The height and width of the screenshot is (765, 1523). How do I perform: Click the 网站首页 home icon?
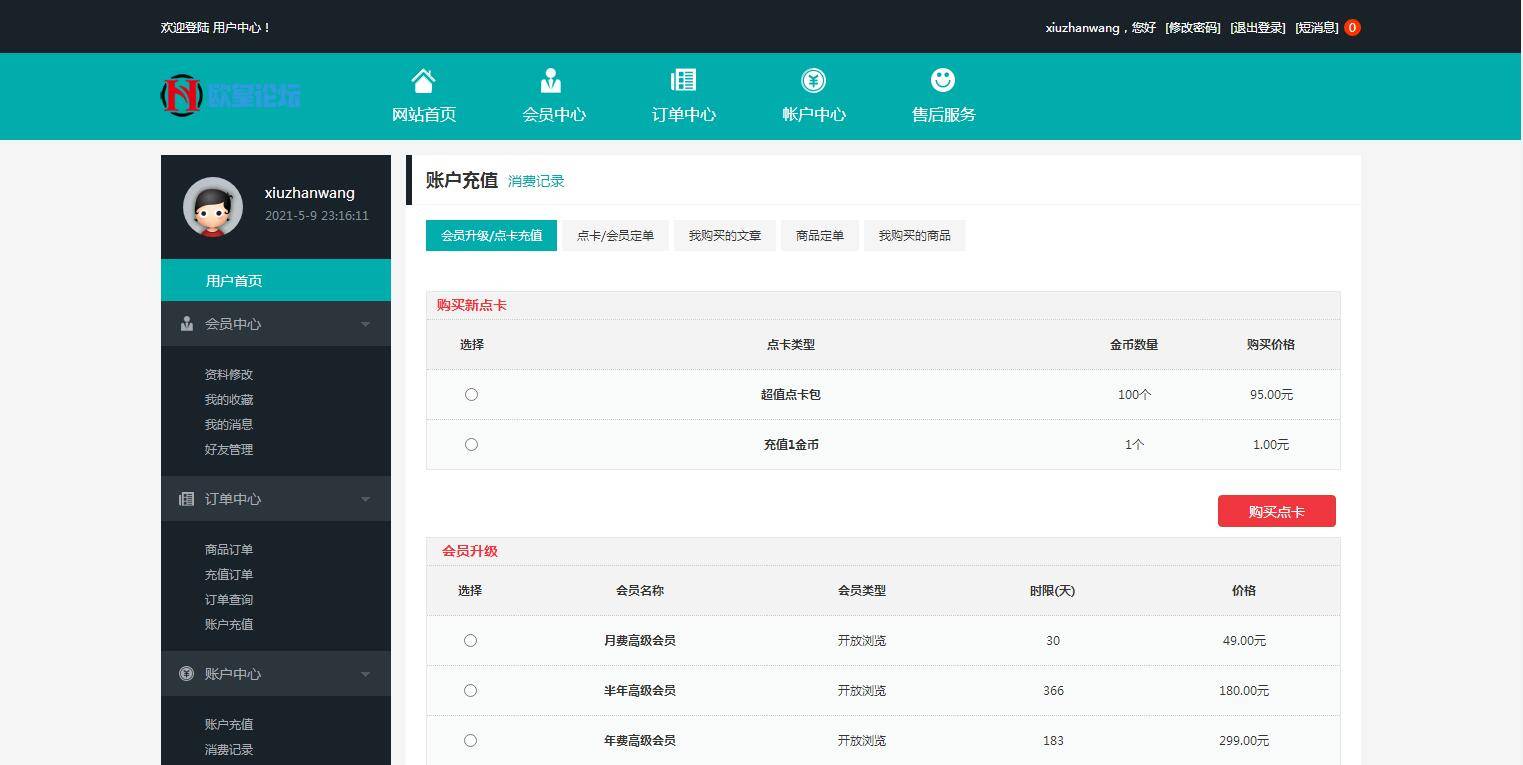[422, 80]
